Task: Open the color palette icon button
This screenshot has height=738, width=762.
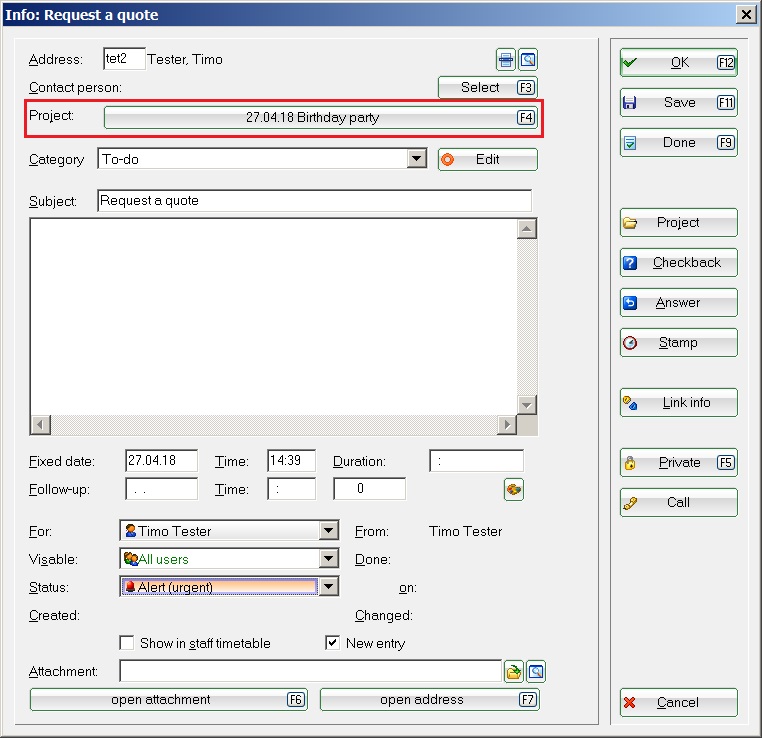Action: coord(514,489)
